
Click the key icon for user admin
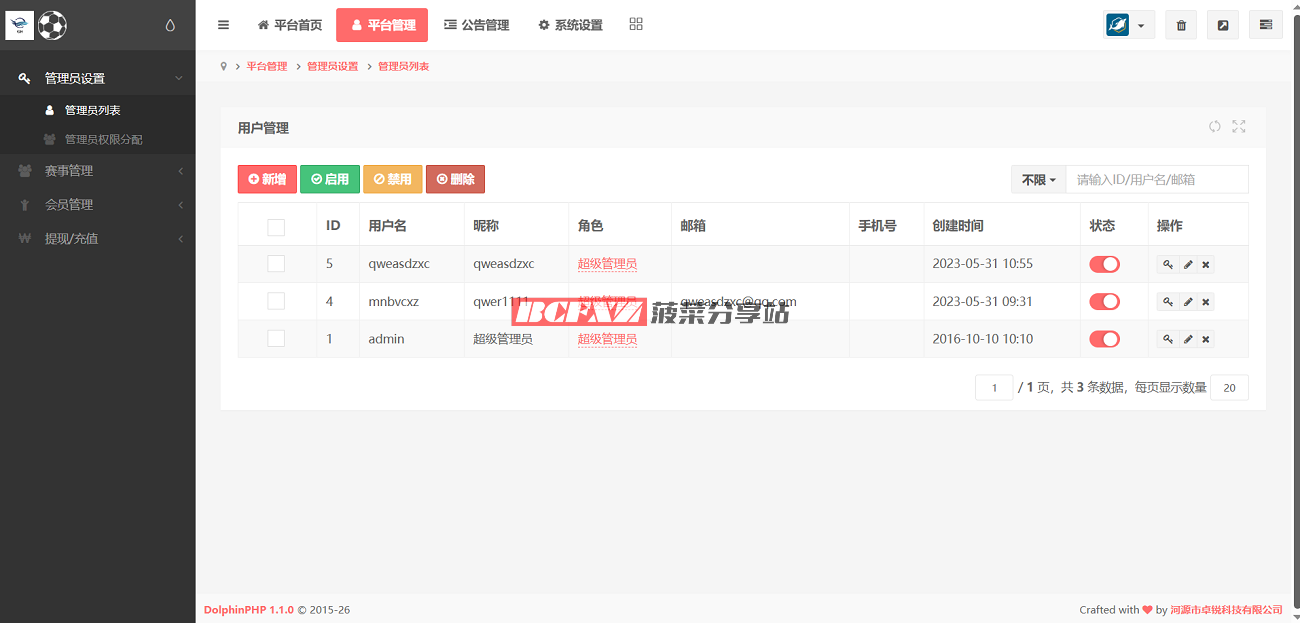(x=1167, y=339)
